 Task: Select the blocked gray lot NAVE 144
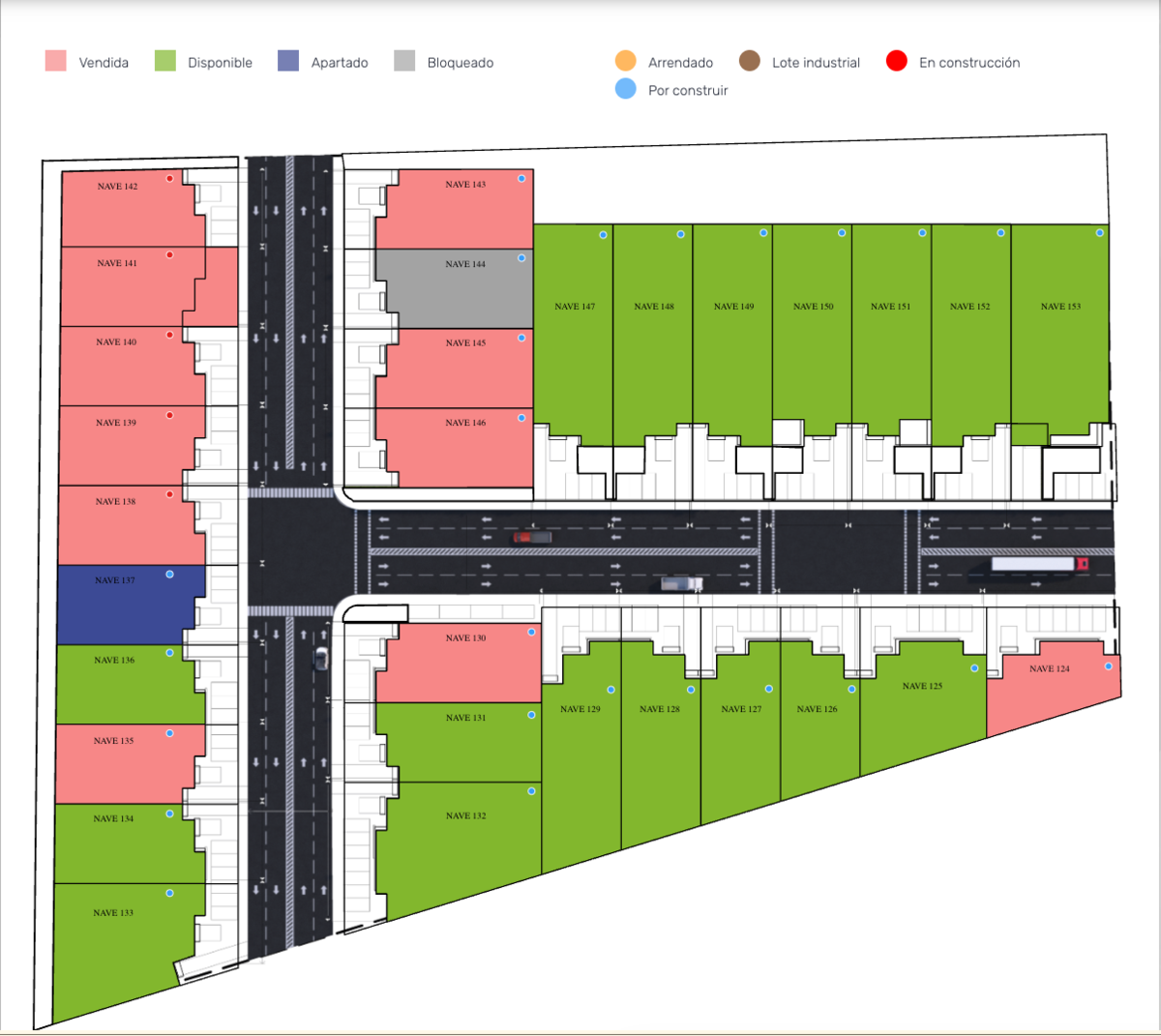455,290
